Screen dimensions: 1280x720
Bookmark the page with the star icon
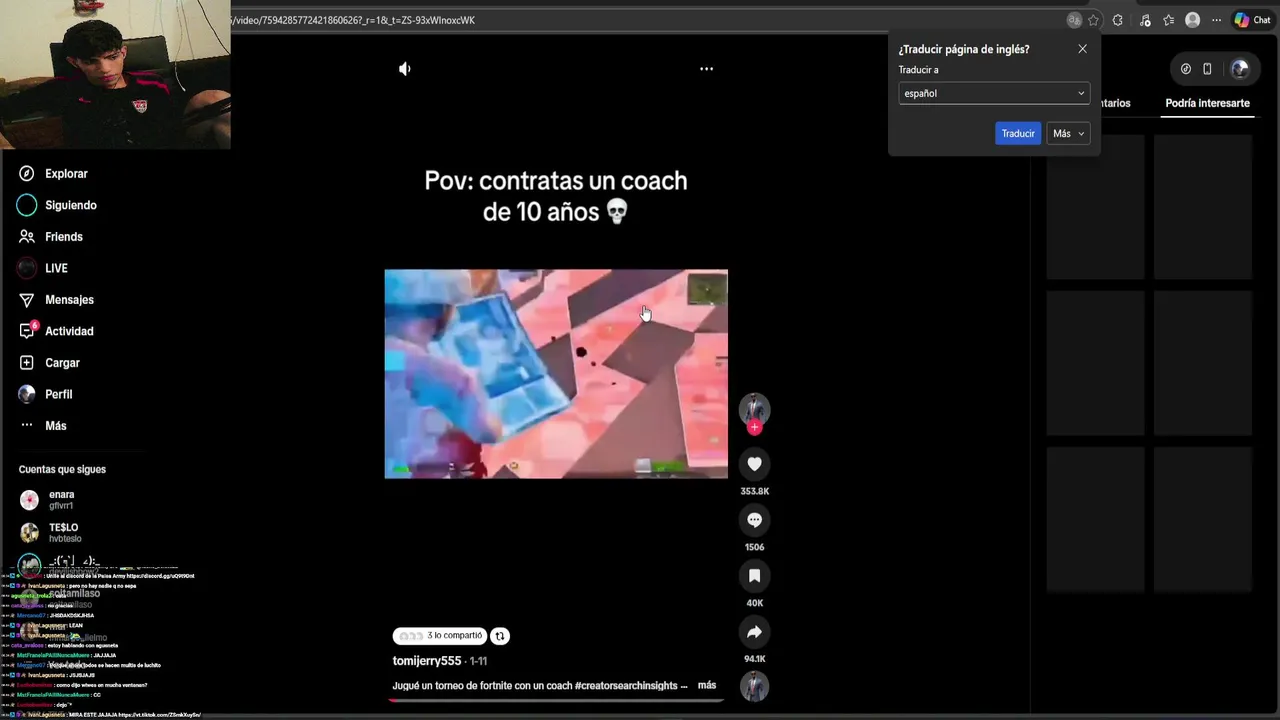(1094, 20)
